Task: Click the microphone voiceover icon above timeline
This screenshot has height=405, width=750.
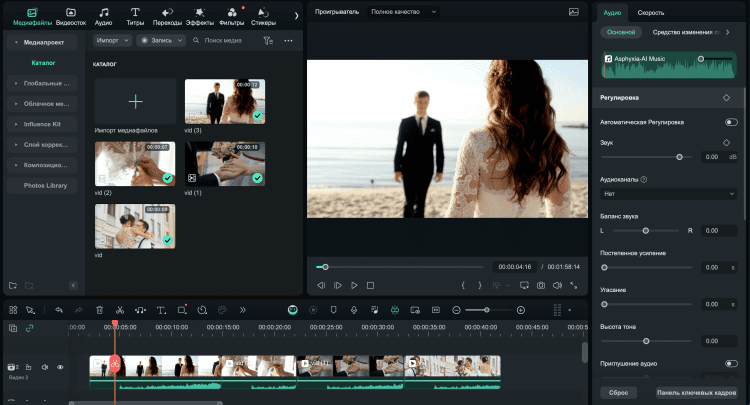Action: coord(354,310)
